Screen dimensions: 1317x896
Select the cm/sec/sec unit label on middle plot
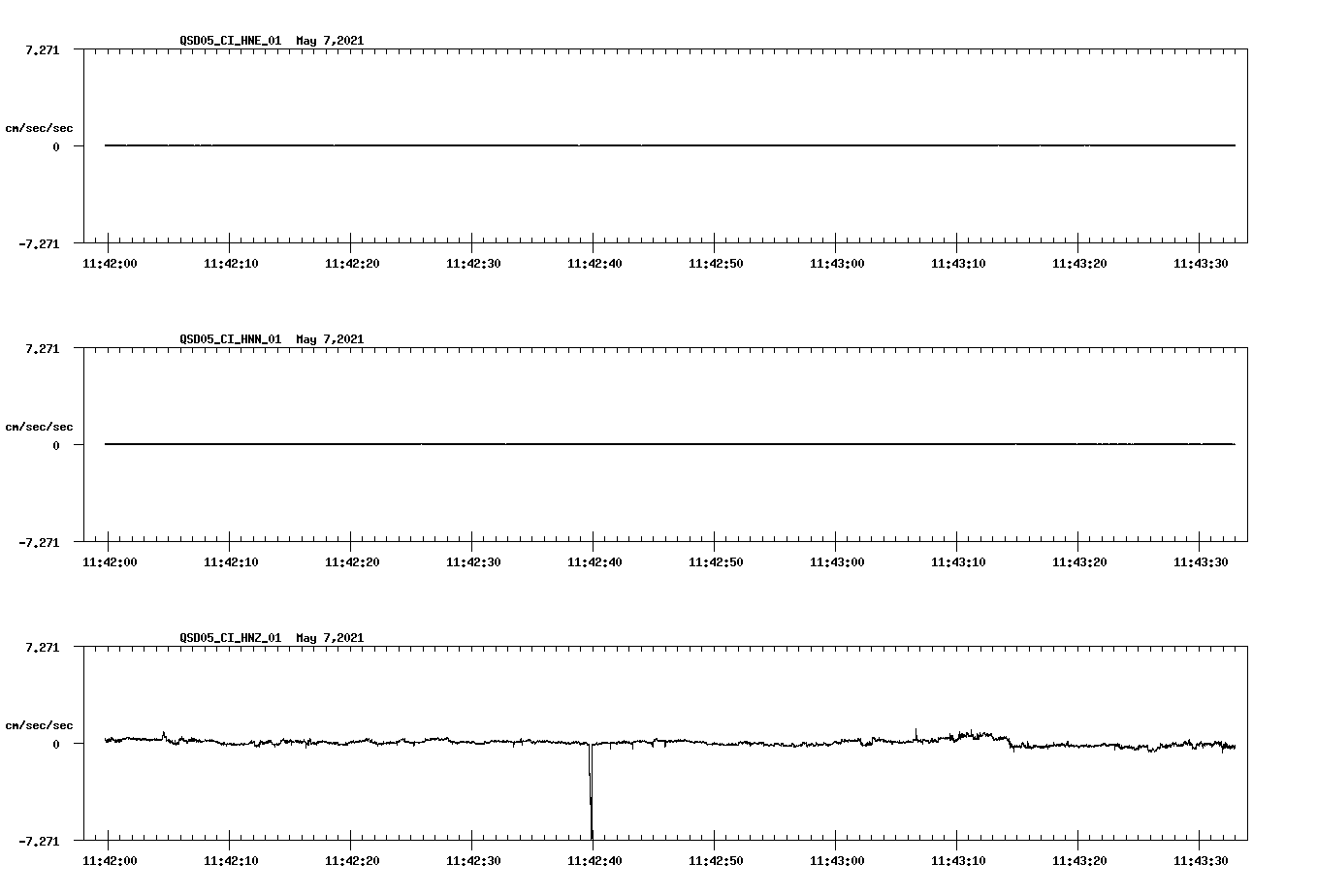41,426
